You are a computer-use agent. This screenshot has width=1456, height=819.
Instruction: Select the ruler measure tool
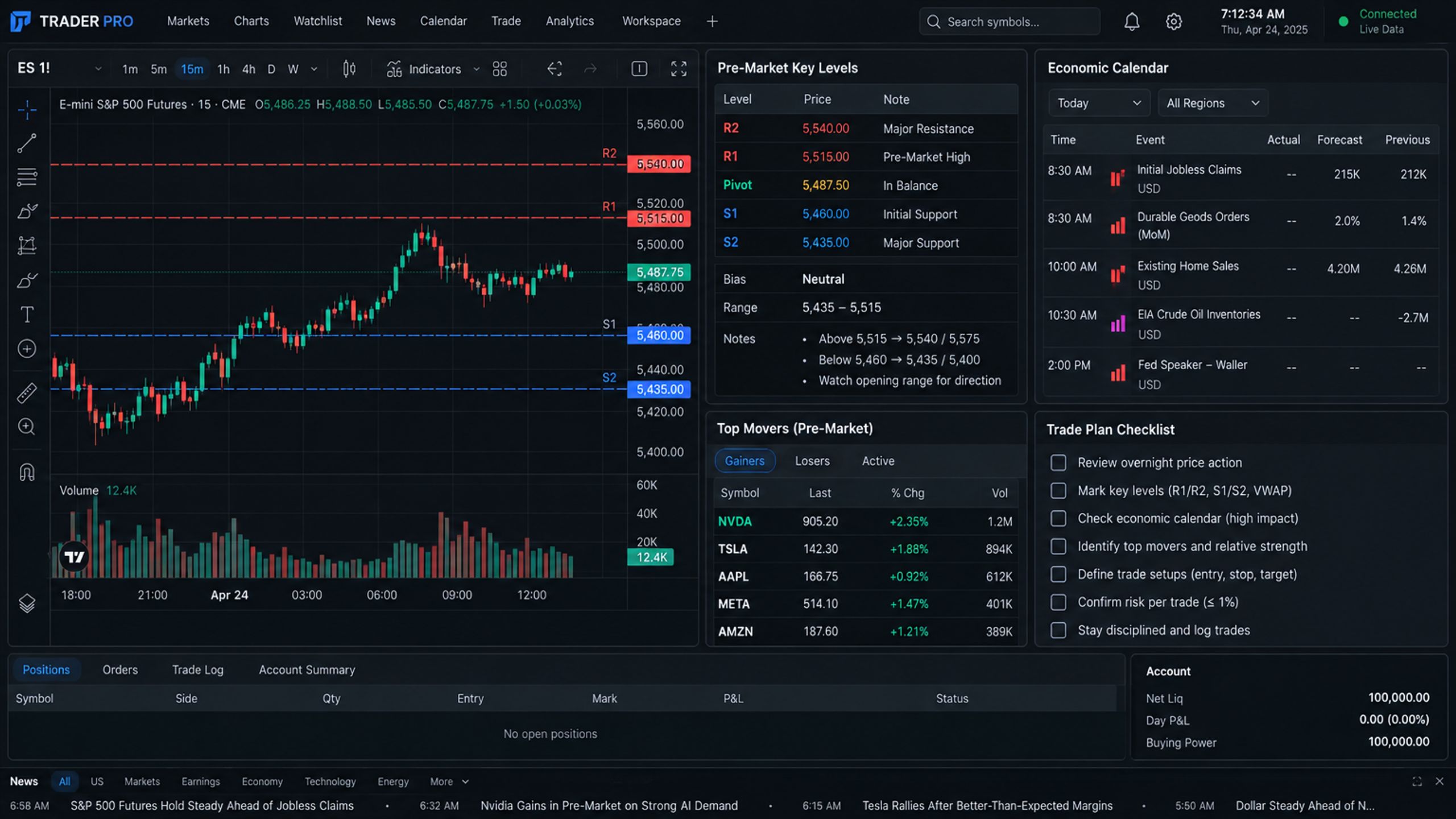pos(27,392)
